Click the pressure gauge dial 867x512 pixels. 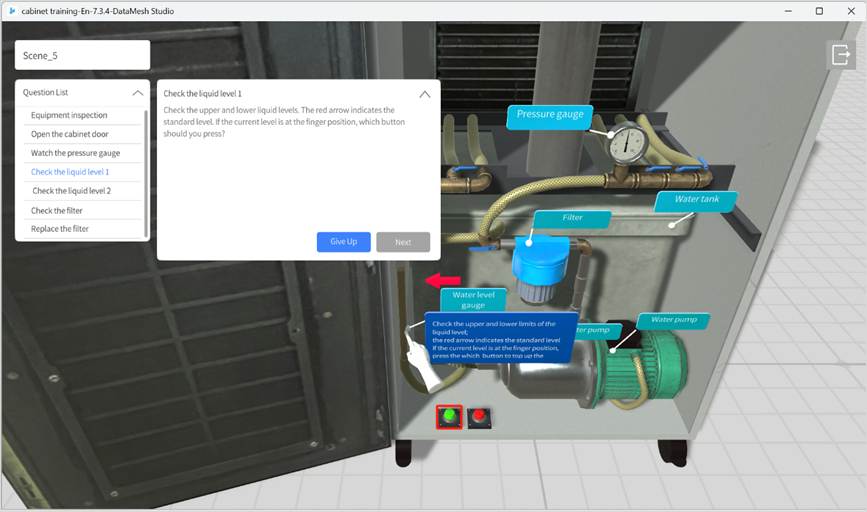tap(627, 145)
